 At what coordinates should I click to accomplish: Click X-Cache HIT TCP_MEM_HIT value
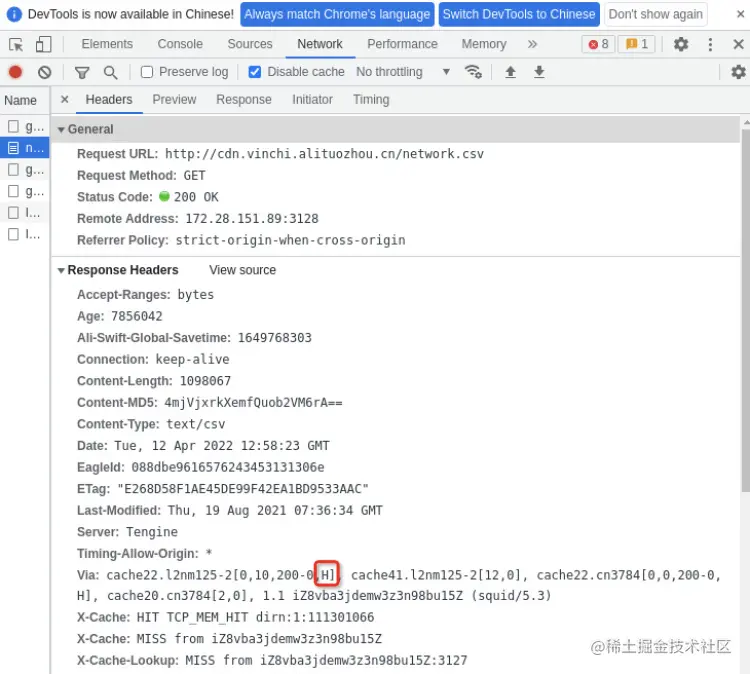point(255,618)
